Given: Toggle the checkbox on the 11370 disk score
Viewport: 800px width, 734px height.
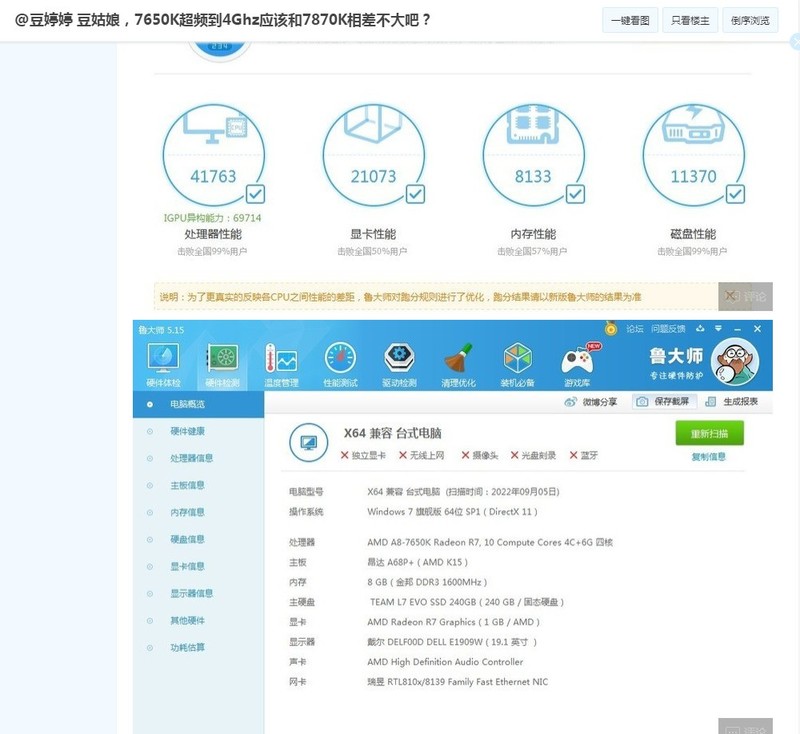Looking at the screenshot, I should pos(735,194).
